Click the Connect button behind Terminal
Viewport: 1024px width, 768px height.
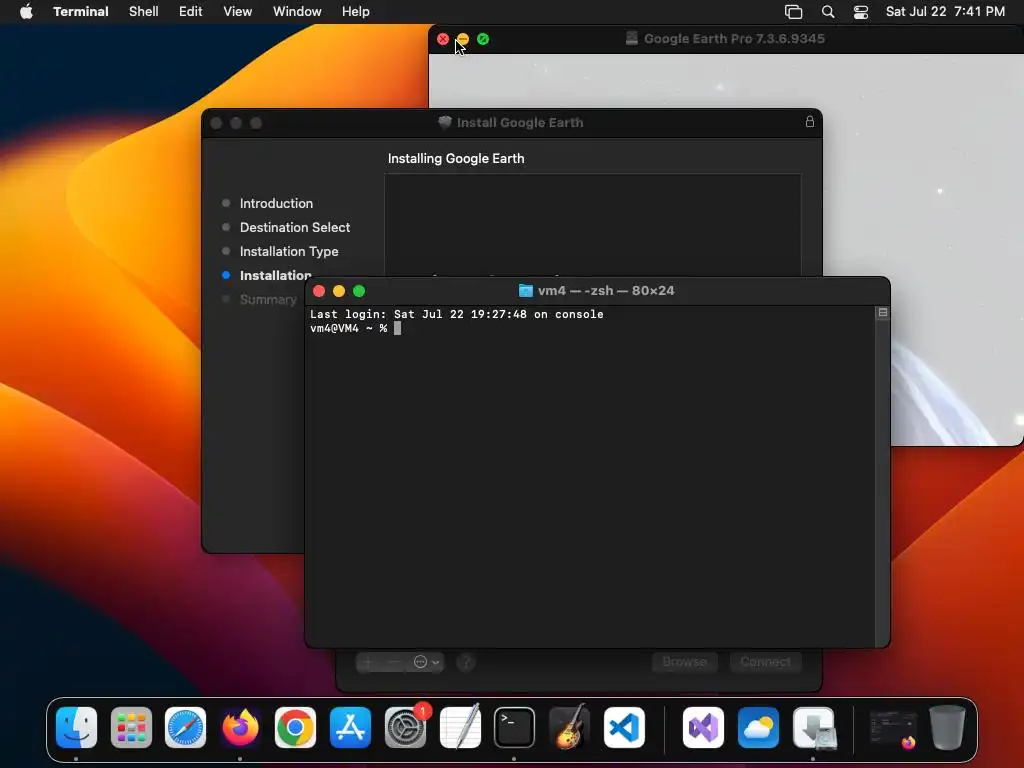(x=765, y=662)
